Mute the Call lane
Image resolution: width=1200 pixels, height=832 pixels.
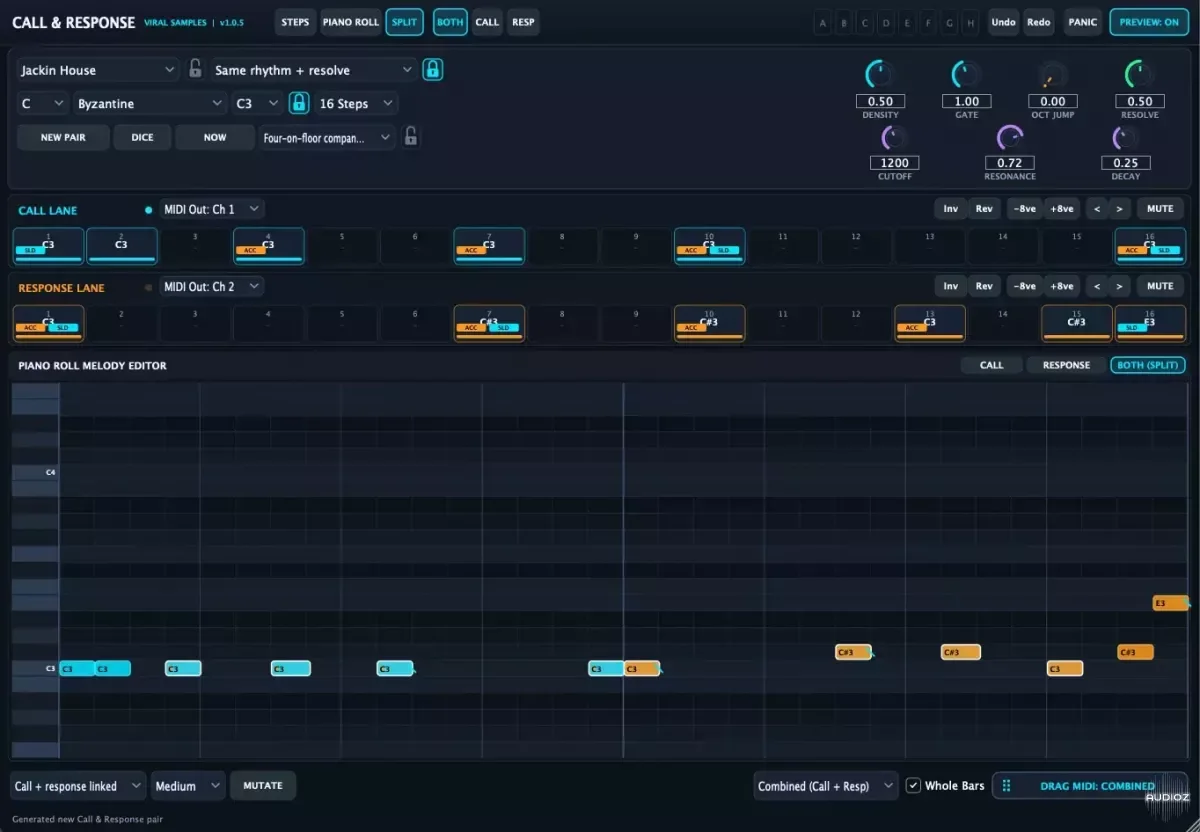click(1160, 209)
